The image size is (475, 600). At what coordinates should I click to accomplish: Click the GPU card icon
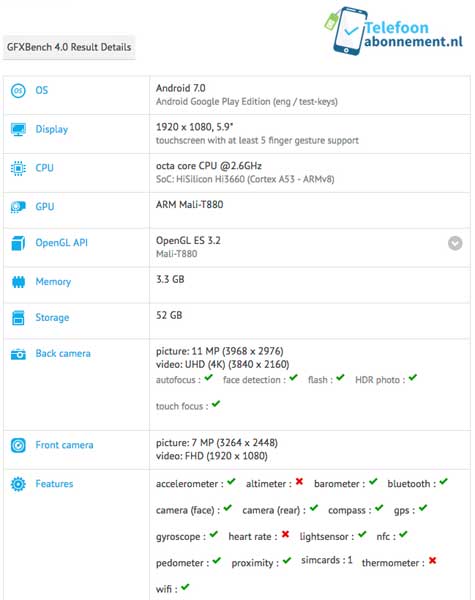18,207
